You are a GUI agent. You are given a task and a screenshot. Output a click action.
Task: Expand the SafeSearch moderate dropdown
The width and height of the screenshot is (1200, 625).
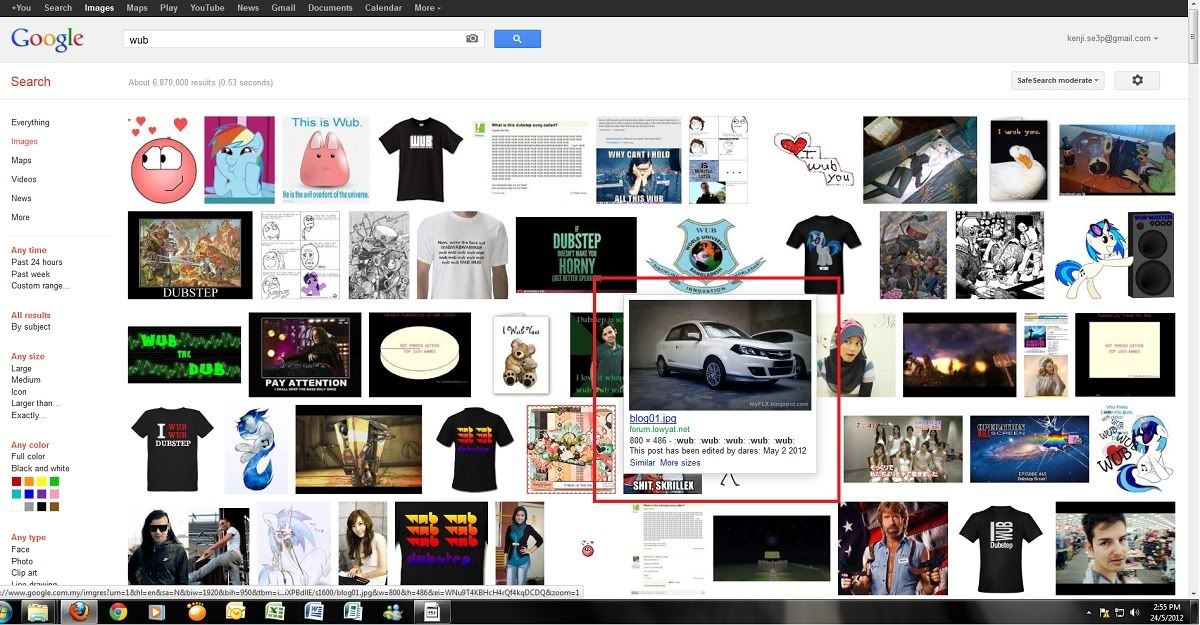1058,81
